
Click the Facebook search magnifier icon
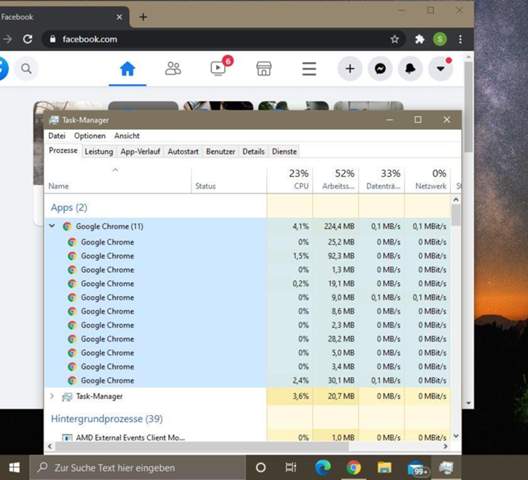[x=26, y=69]
